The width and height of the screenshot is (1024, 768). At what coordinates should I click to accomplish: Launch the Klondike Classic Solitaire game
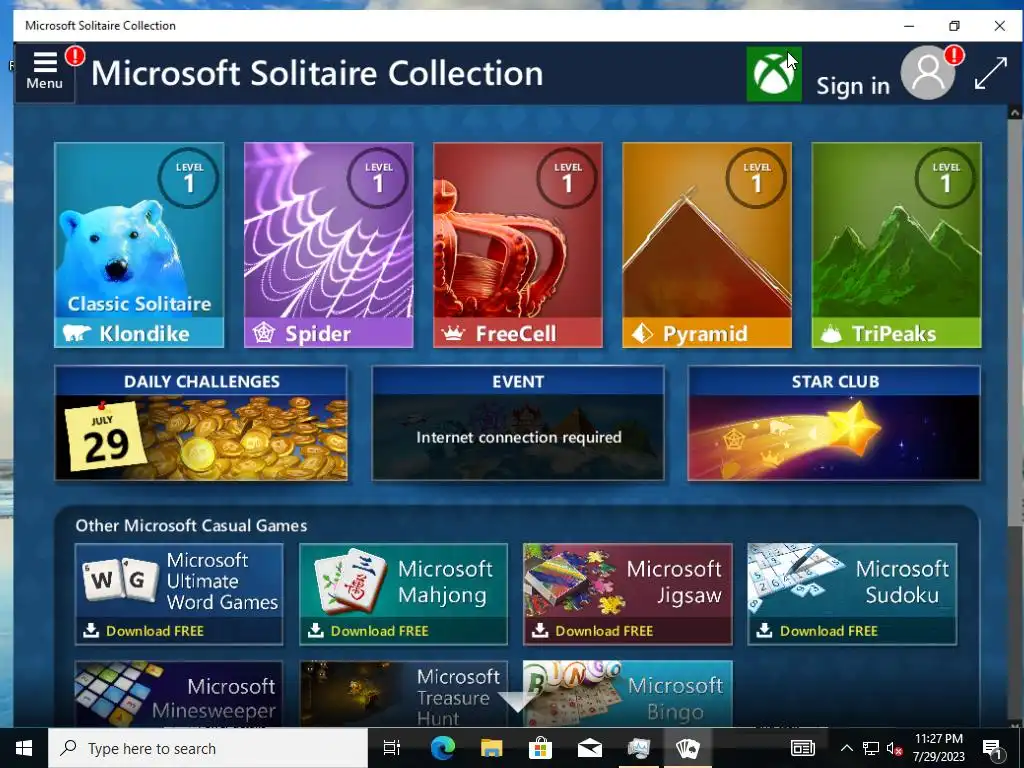coord(139,245)
